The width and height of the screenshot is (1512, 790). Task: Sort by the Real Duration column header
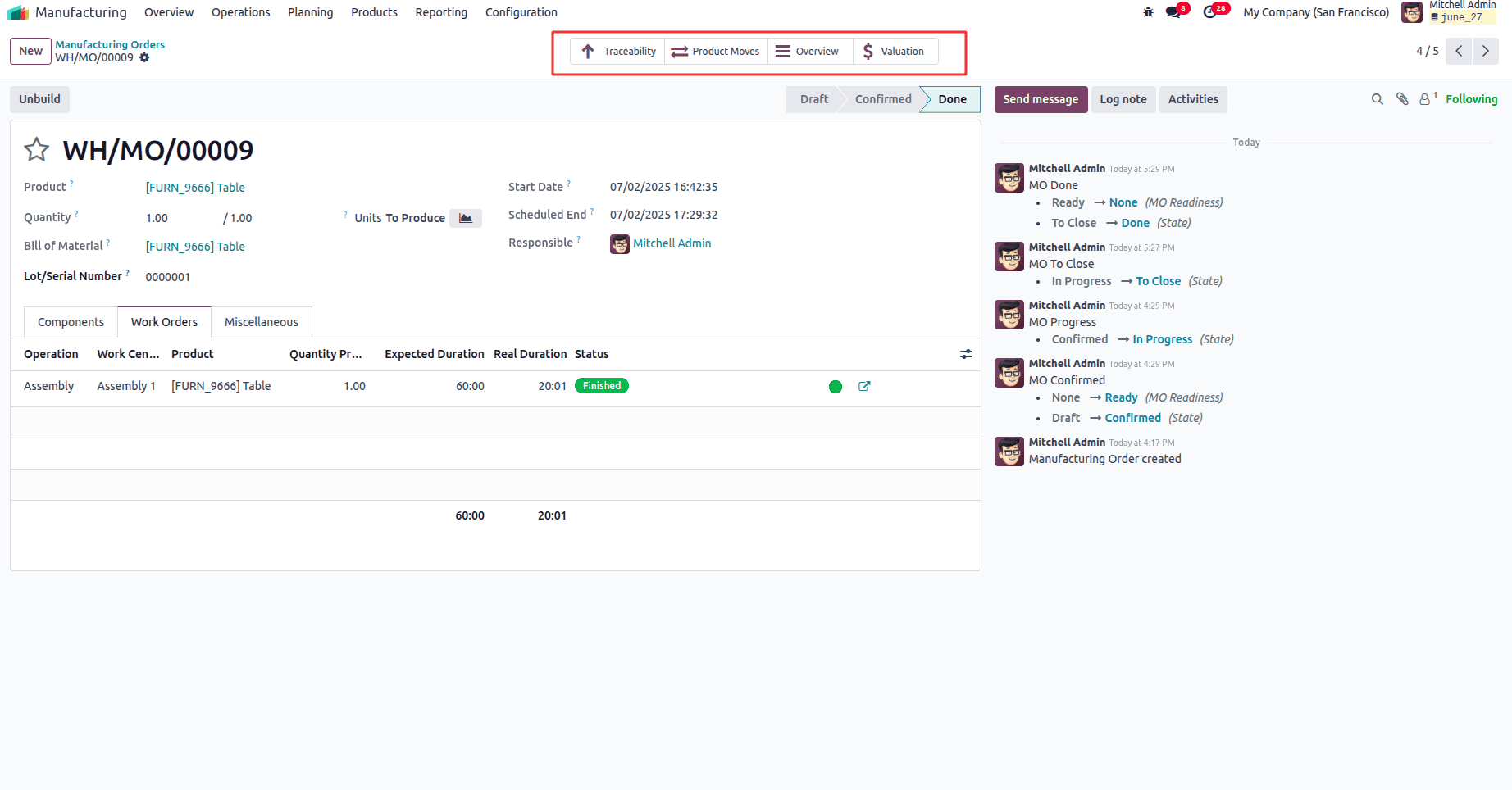530,354
